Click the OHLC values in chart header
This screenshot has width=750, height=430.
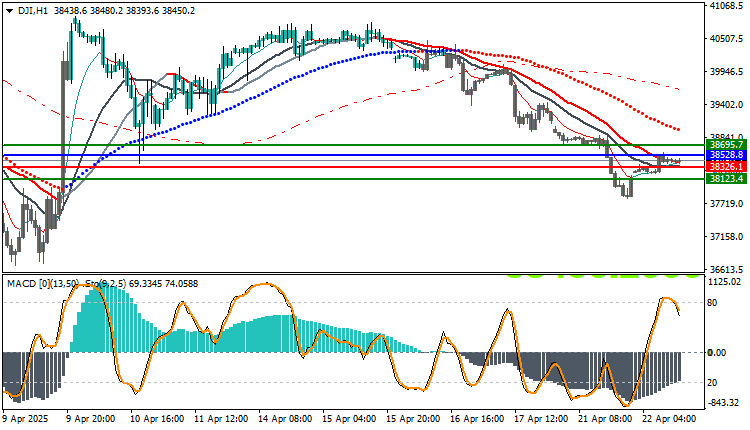coord(124,11)
